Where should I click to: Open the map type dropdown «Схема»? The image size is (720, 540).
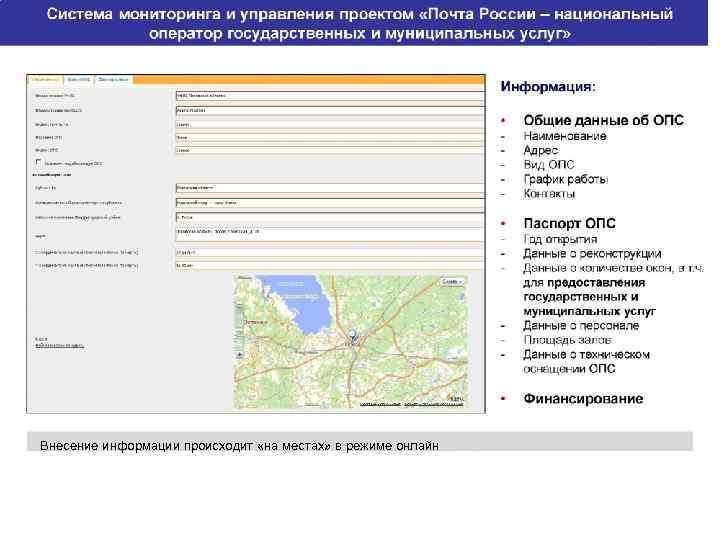click(452, 281)
